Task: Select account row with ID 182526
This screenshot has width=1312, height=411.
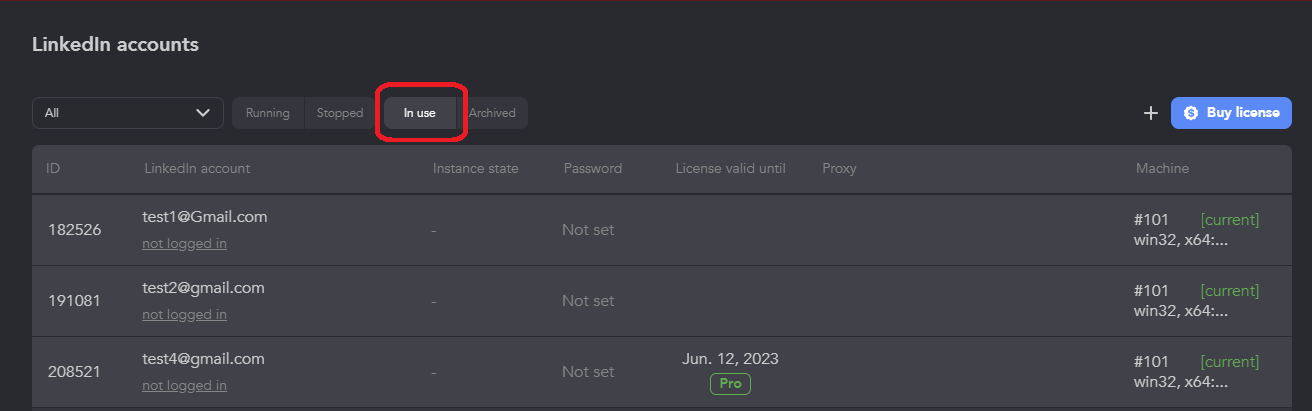Action: (662, 230)
